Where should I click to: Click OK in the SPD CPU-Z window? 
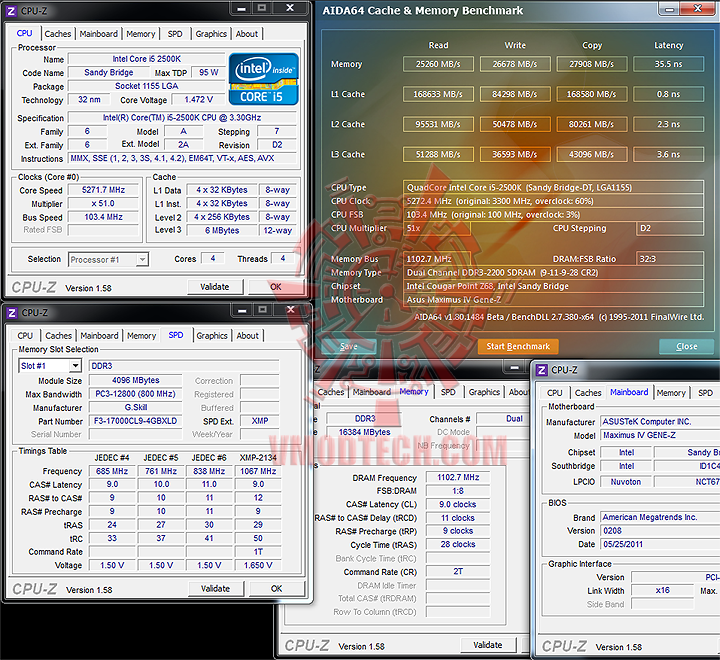click(276, 589)
